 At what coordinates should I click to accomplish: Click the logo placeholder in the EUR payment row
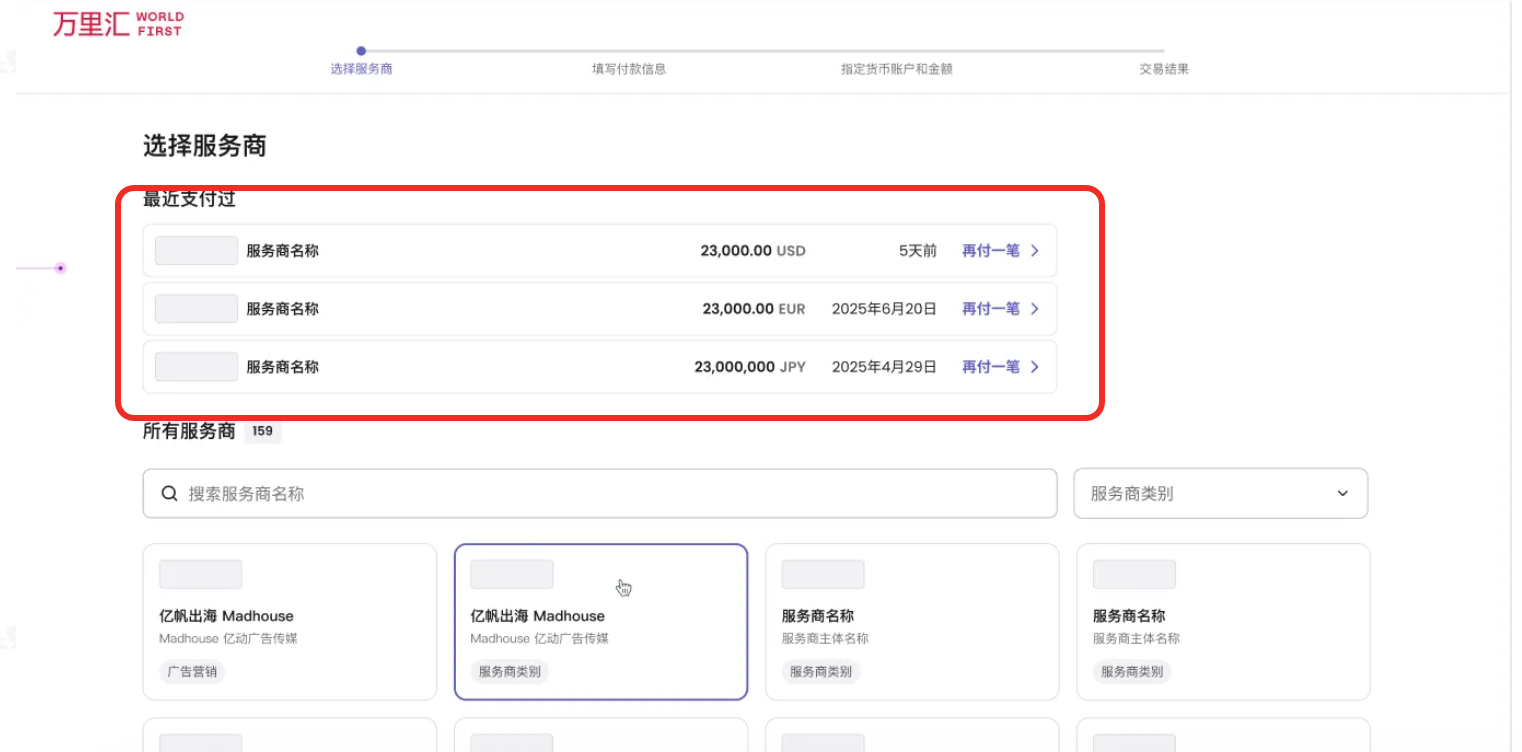pyautogui.click(x=196, y=309)
